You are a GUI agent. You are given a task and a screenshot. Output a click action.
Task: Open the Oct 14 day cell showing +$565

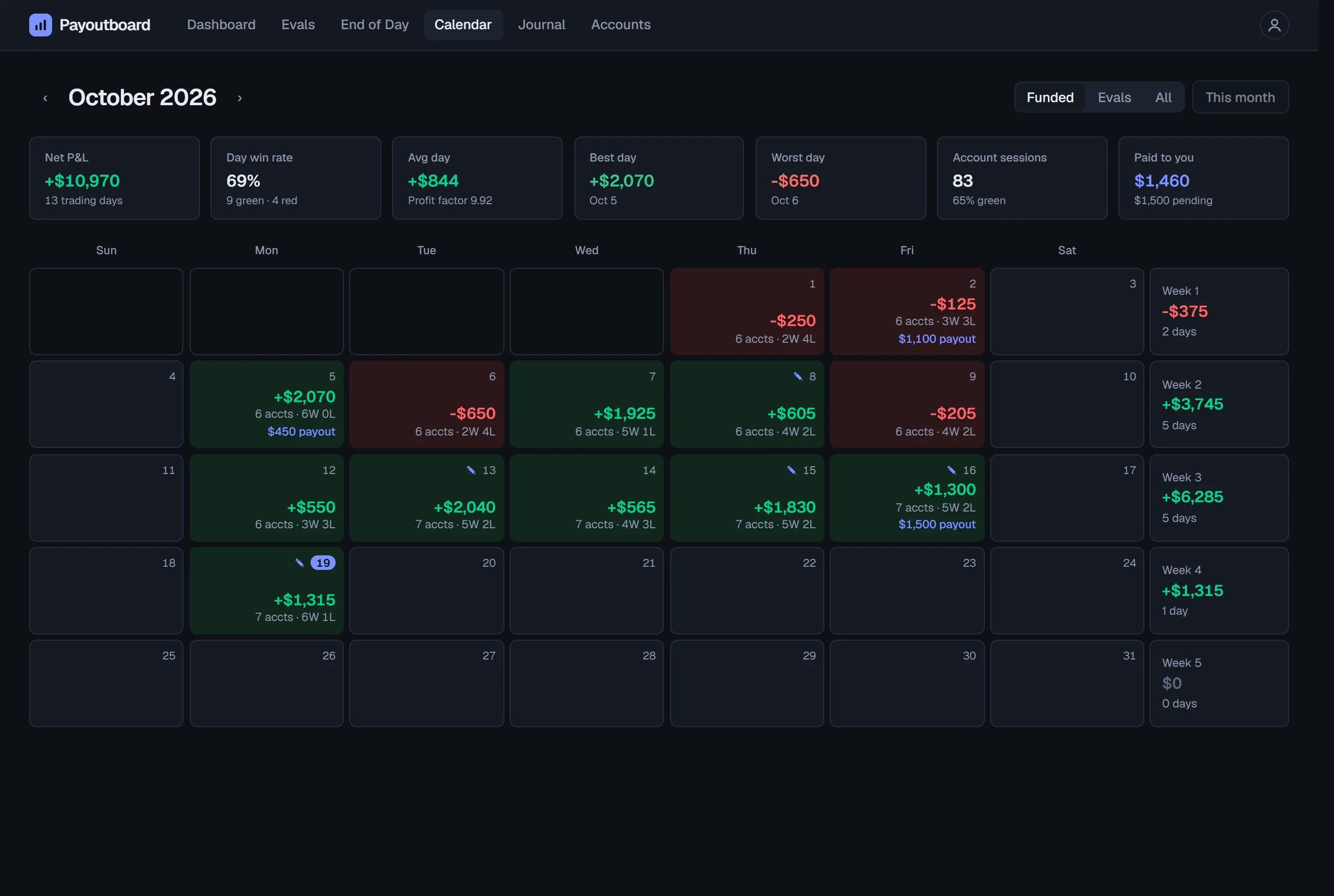coord(586,497)
